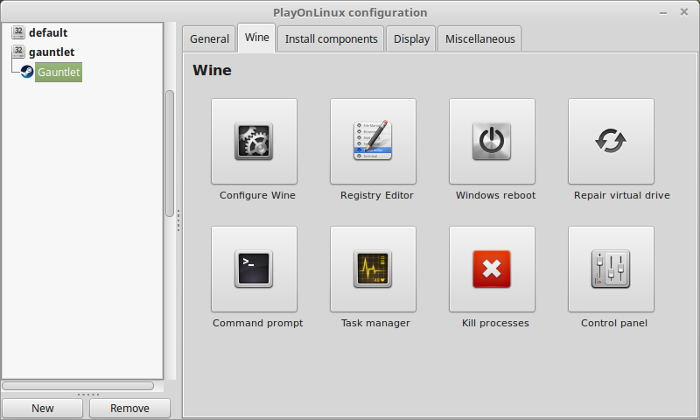The image size is (700, 420).
Task: Click the Kill processes label
Action: click(496, 323)
